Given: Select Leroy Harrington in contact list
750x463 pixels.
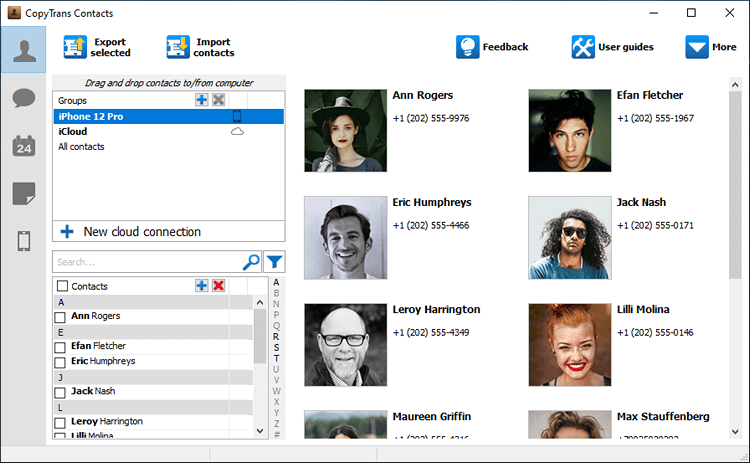Looking at the screenshot, I should 107,421.
